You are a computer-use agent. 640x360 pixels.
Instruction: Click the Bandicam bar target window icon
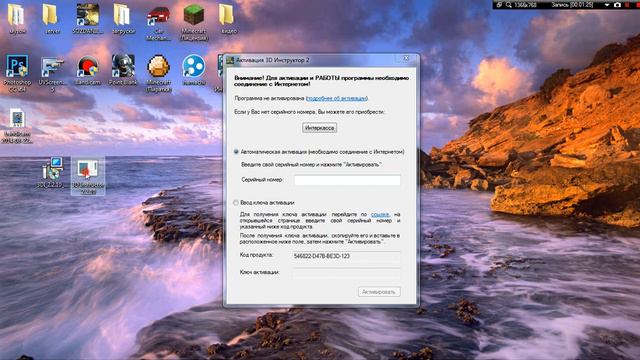pyautogui.click(x=499, y=5)
